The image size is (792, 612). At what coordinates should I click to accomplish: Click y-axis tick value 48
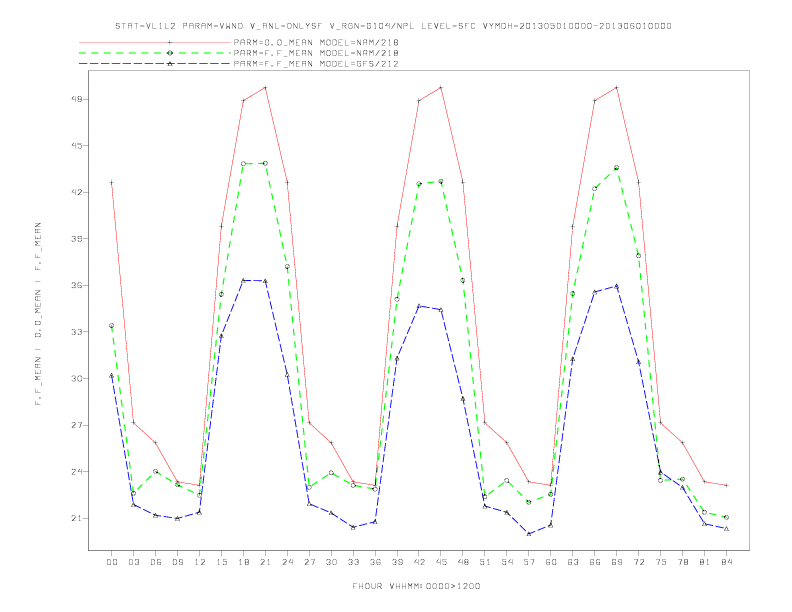coord(76,99)
